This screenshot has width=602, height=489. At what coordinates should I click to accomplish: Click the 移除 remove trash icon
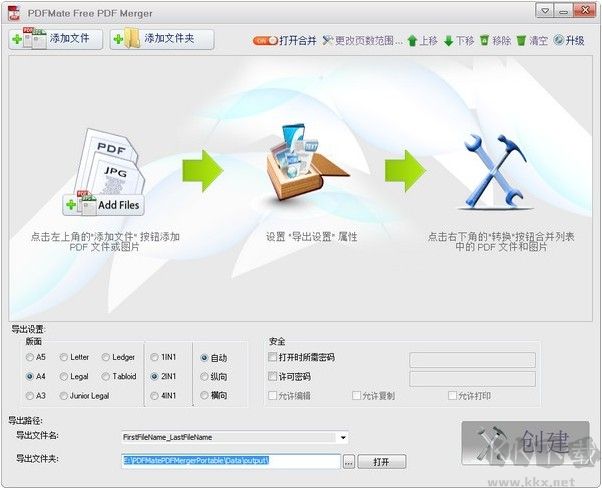click(x=485, y=40)
